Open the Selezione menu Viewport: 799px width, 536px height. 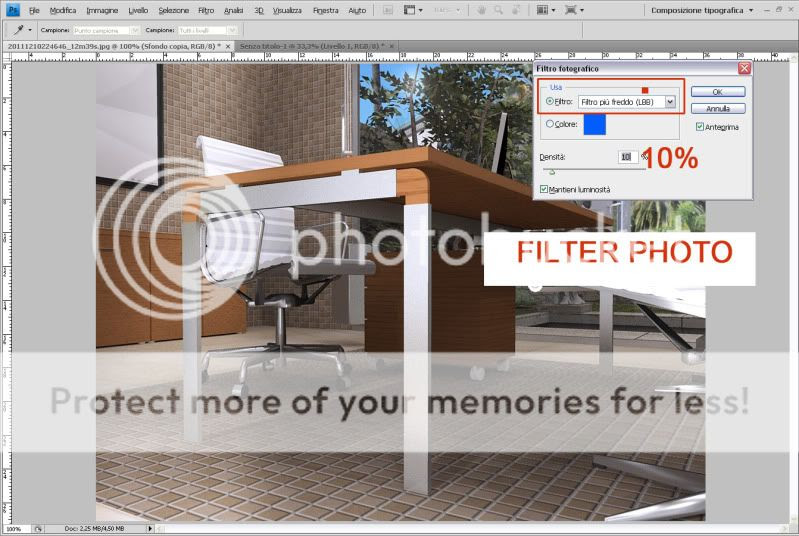tap(173, 10)
